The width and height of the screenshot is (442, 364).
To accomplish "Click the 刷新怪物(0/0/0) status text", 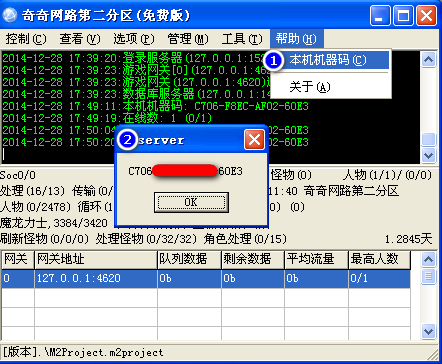I will click(x=44, y=239).
